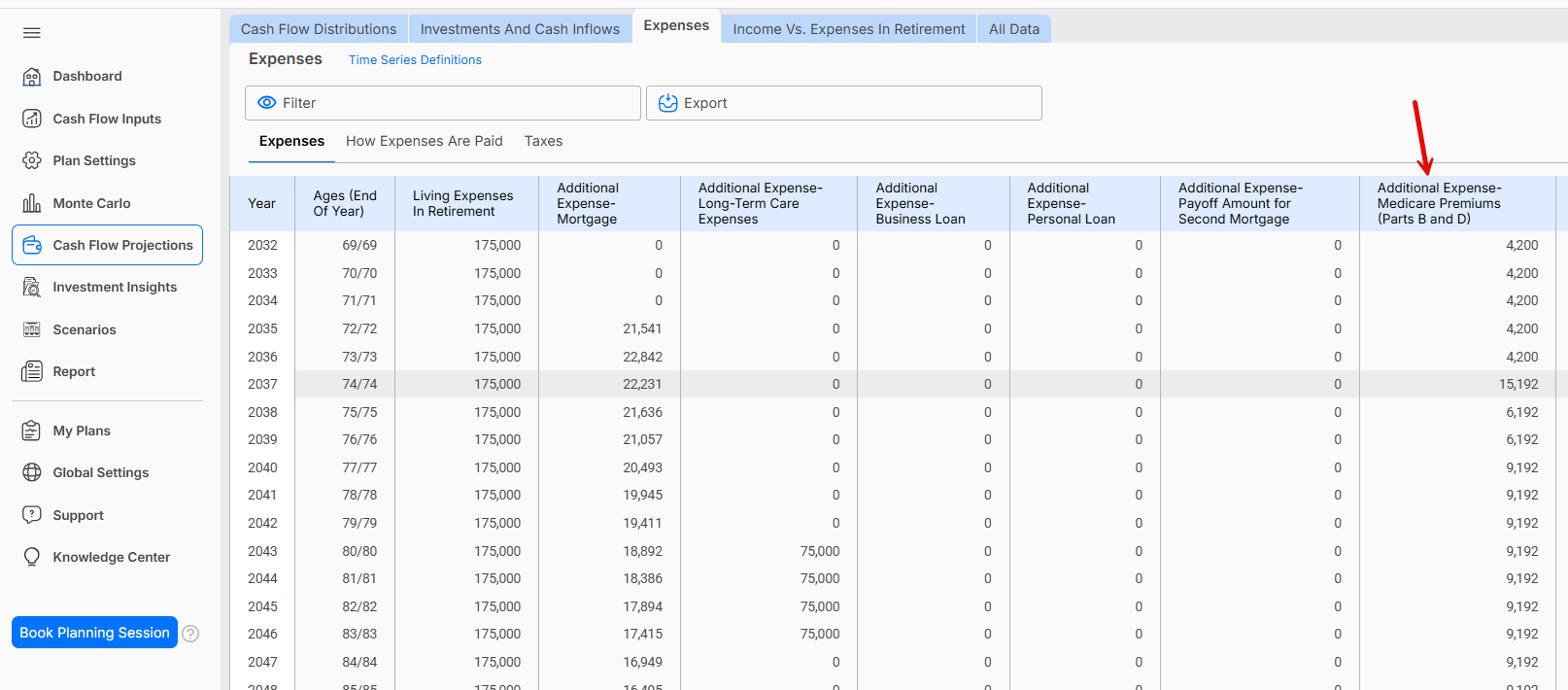Click the Scenarios icon
The image size is (1568, 690).
coord(32,329)
